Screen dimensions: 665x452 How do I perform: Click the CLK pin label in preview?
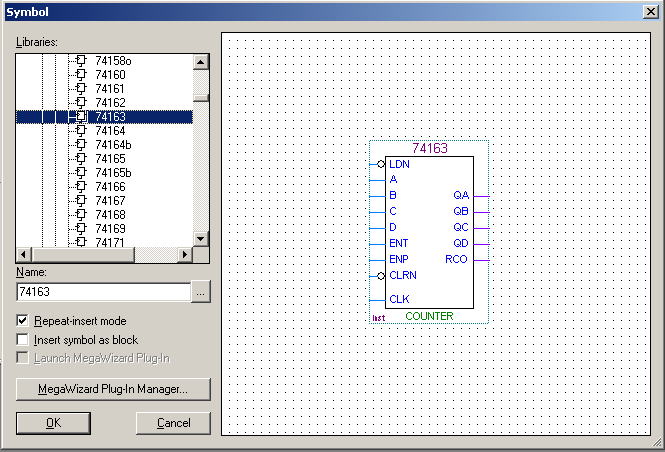[399, 299]
